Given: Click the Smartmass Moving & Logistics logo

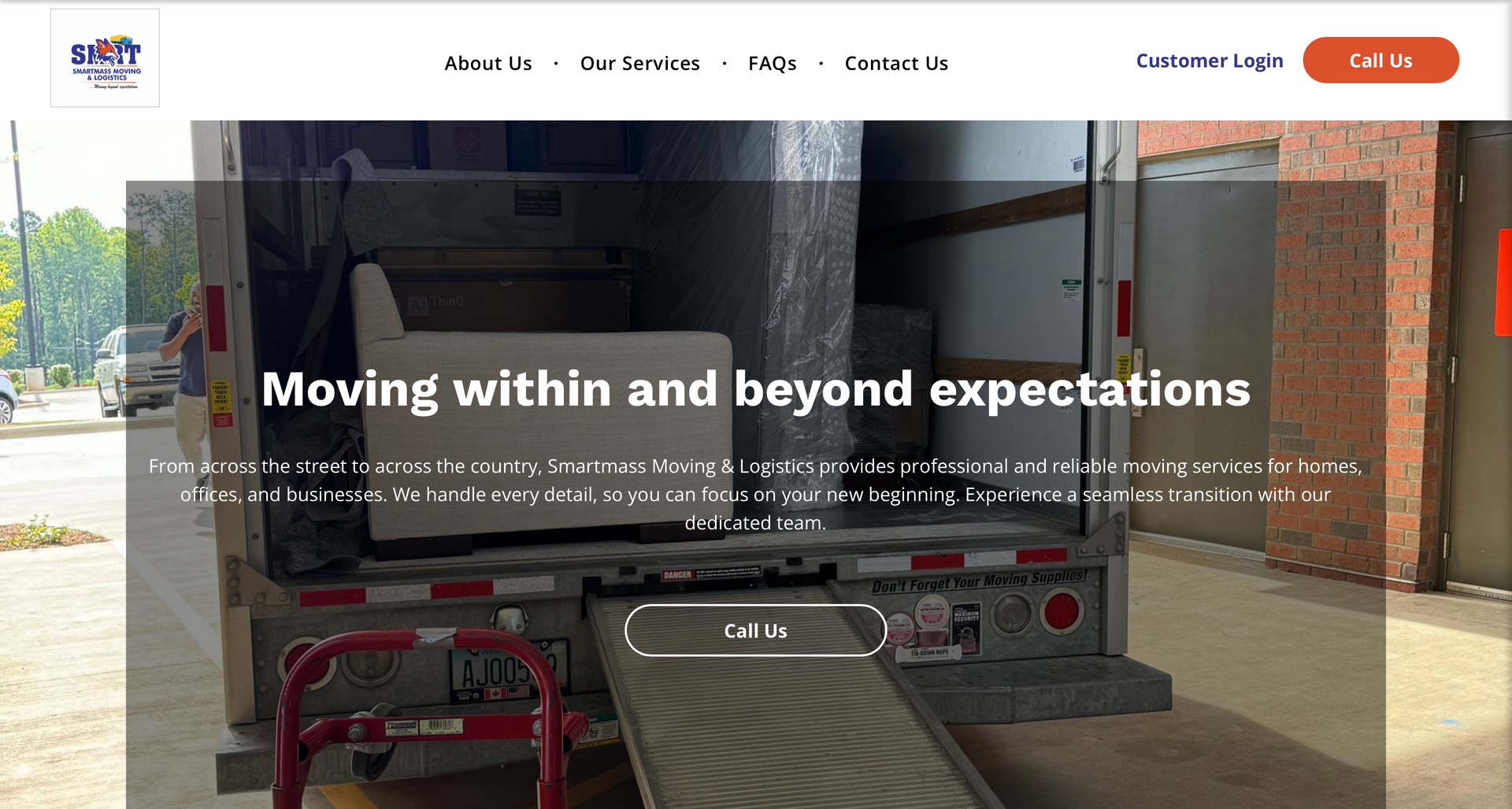Looking at the screenshot, I should click(x=105, y=58).
